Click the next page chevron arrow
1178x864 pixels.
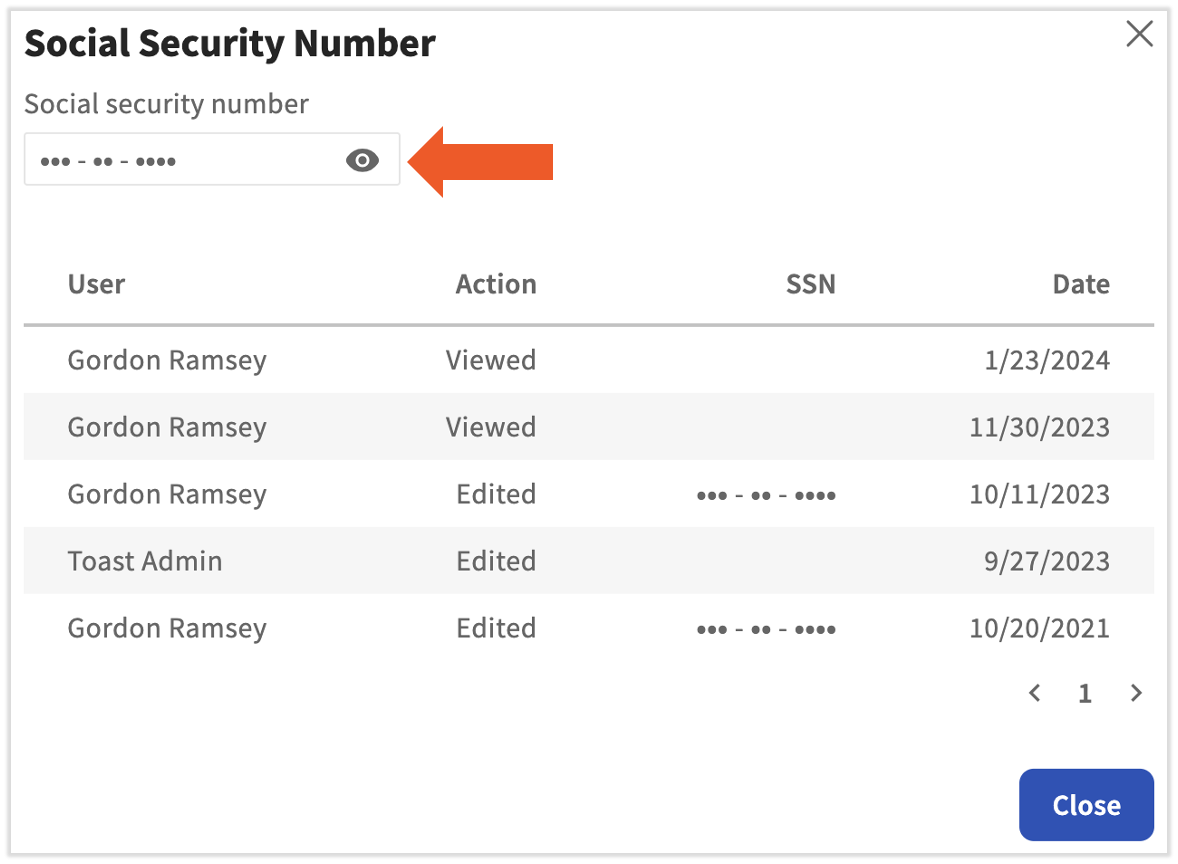pyautogui.click(x=1136, y=693)
